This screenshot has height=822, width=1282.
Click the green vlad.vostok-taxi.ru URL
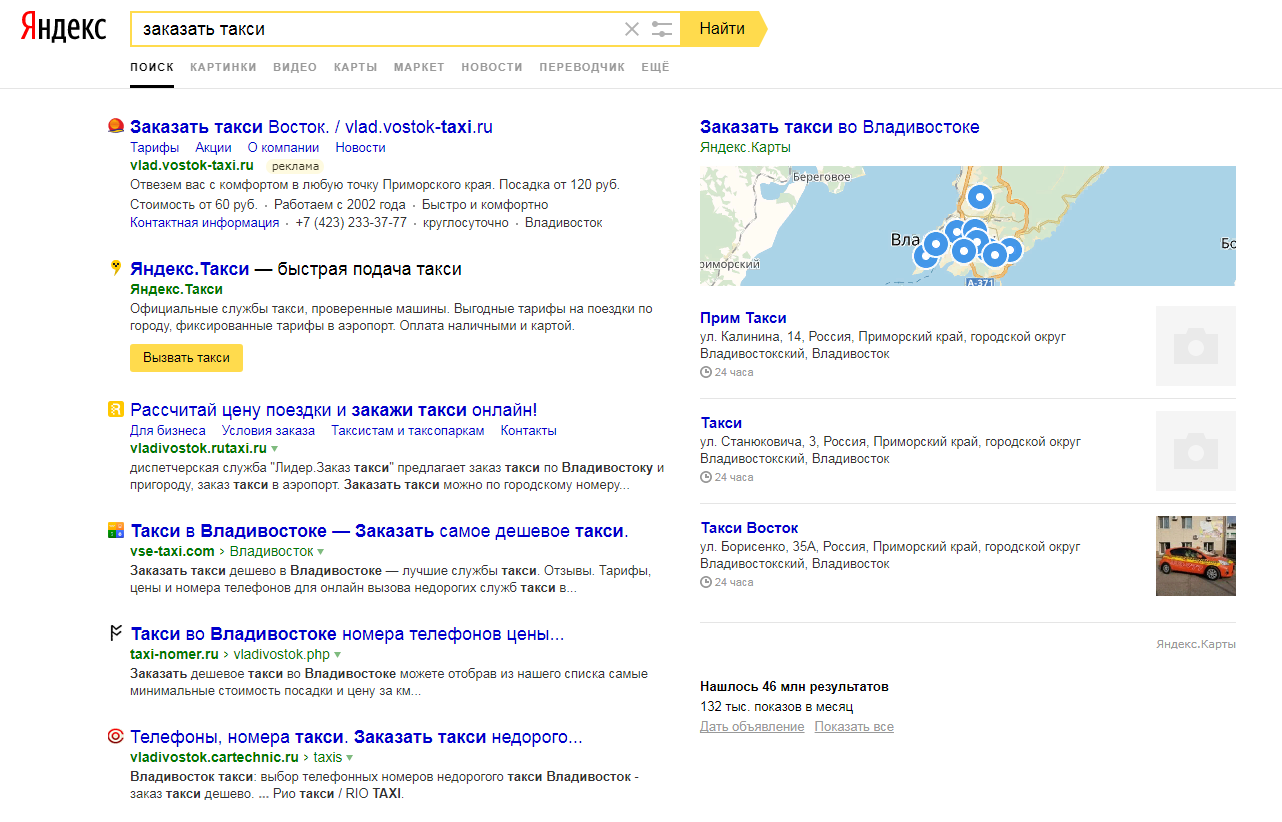pos(192,165)
